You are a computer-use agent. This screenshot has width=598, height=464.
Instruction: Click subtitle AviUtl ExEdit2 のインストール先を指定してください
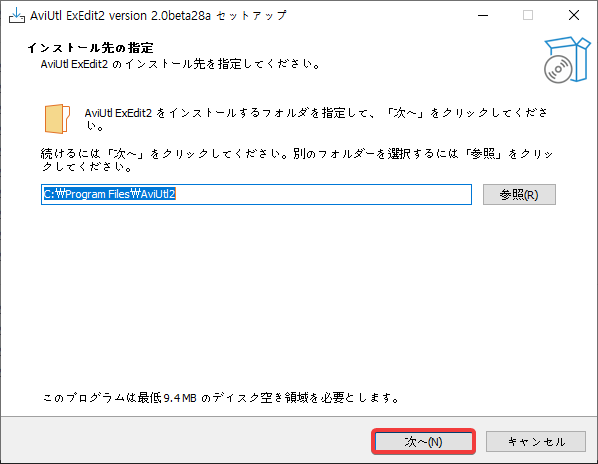point(180,64)
